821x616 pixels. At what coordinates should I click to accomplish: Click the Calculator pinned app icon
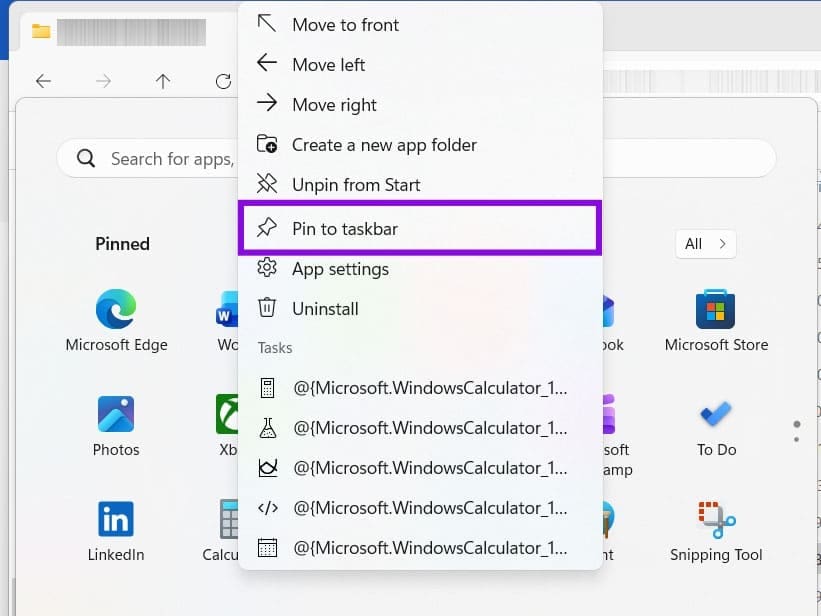(x=229, y=519)
